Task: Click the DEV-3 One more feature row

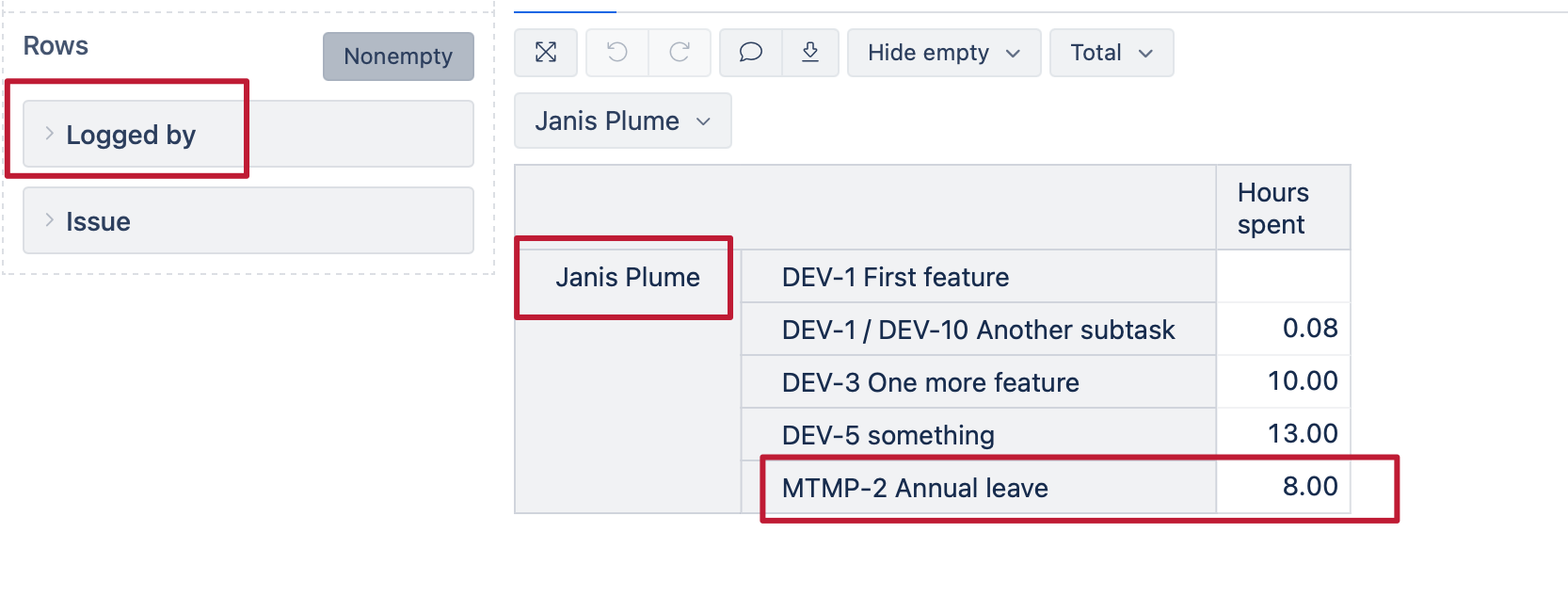Action: pos(930,383)
